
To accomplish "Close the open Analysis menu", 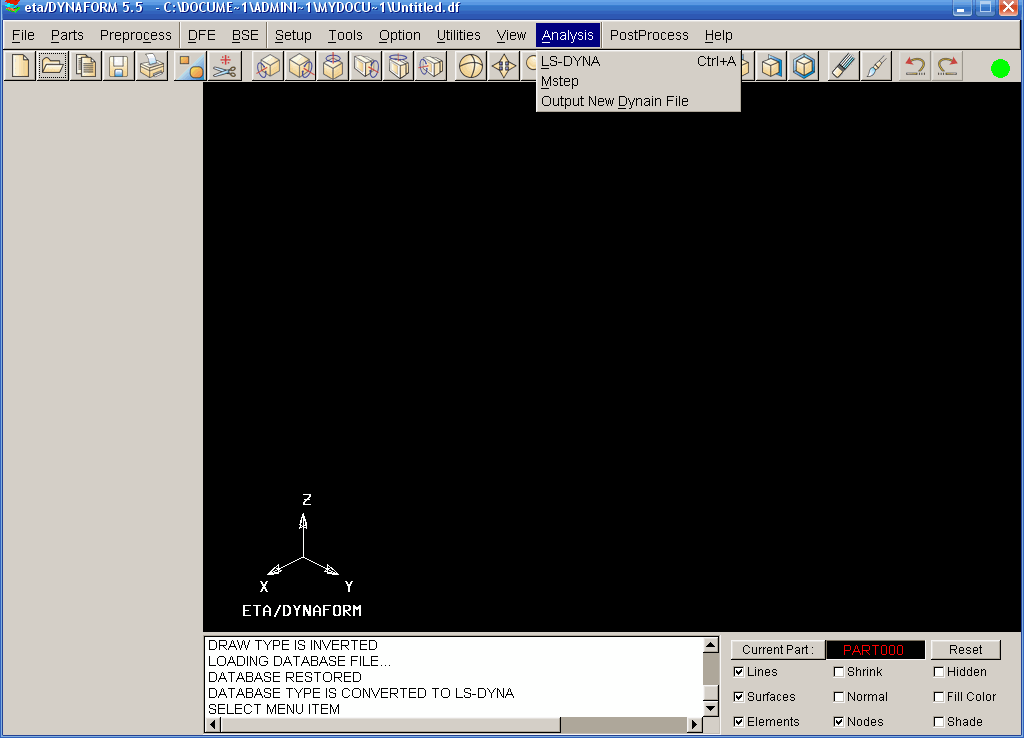I will pos(568,35).
